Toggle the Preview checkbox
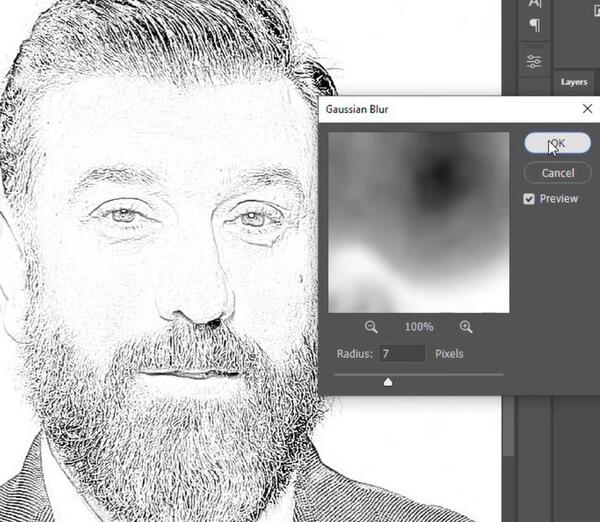The image size is (600, 522). coord(529,199)
